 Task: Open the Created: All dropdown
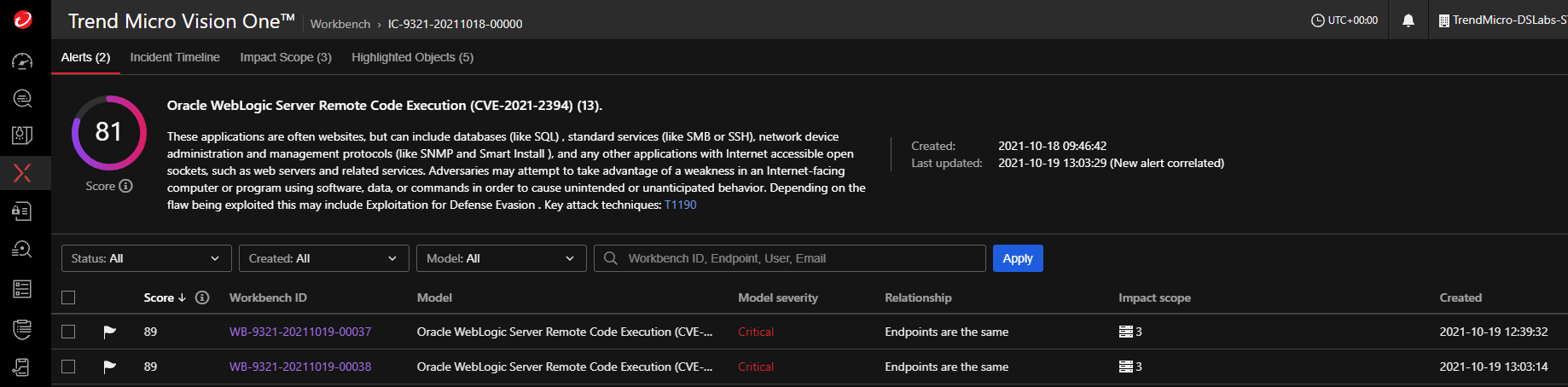[x=324, y=258]
